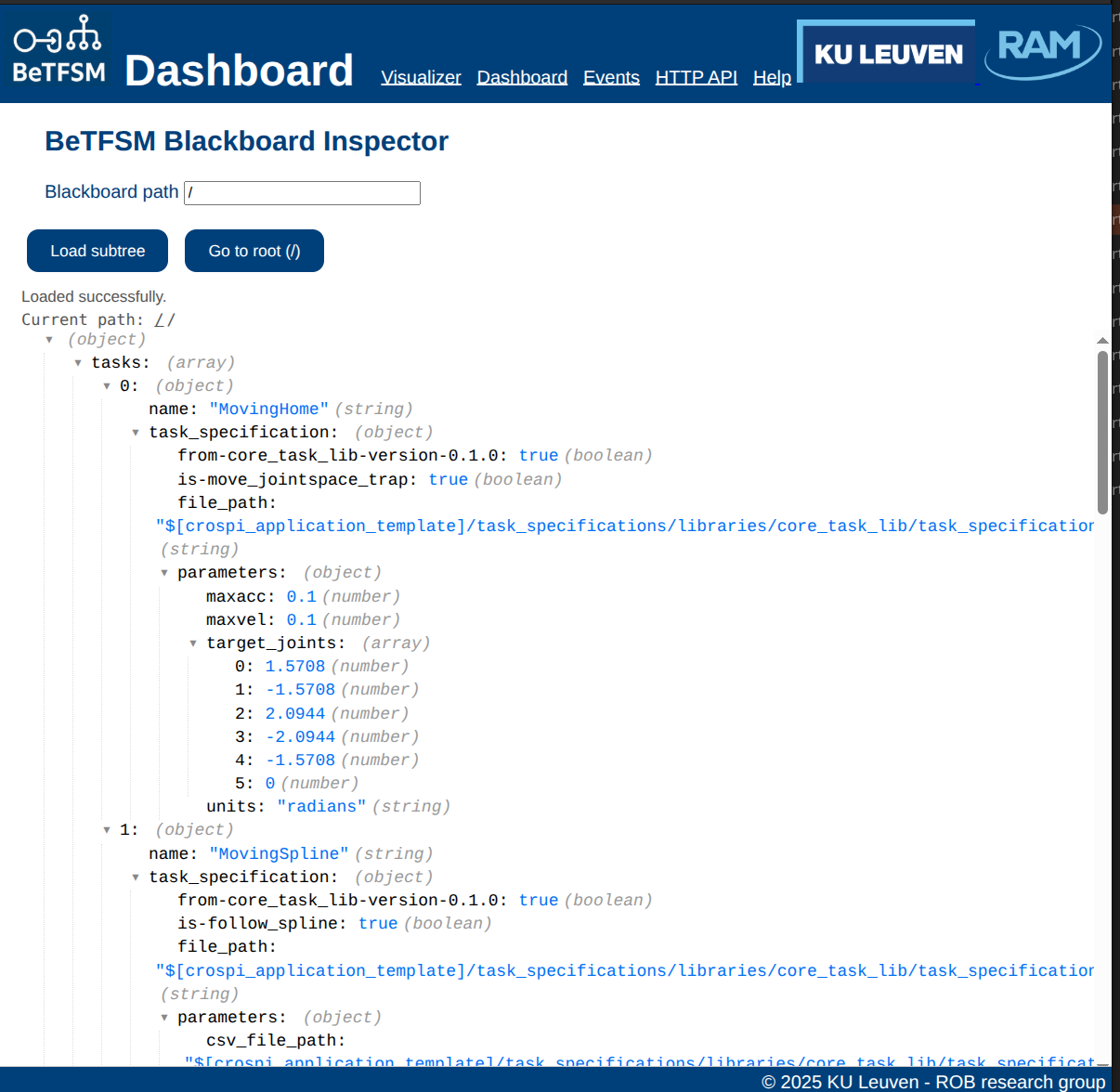Click the csv_file_path key label

tap(276, 1041)
